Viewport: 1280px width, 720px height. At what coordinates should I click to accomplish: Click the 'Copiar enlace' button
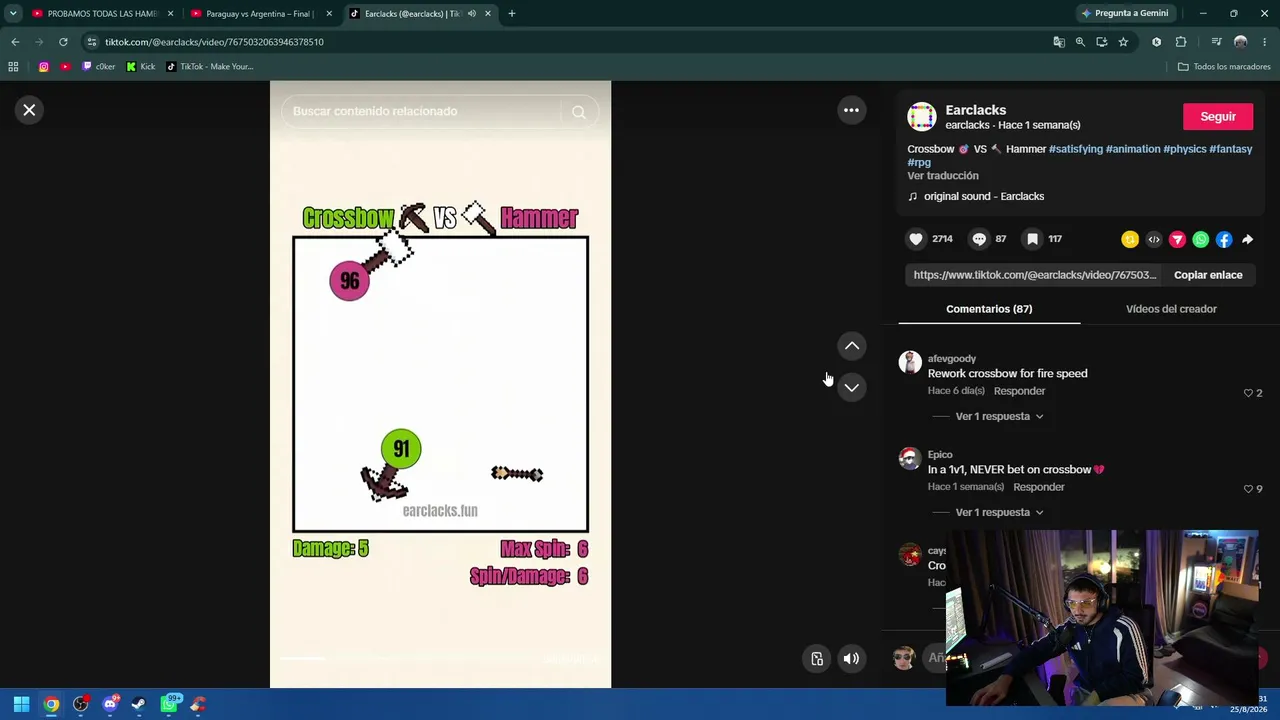1208,275
